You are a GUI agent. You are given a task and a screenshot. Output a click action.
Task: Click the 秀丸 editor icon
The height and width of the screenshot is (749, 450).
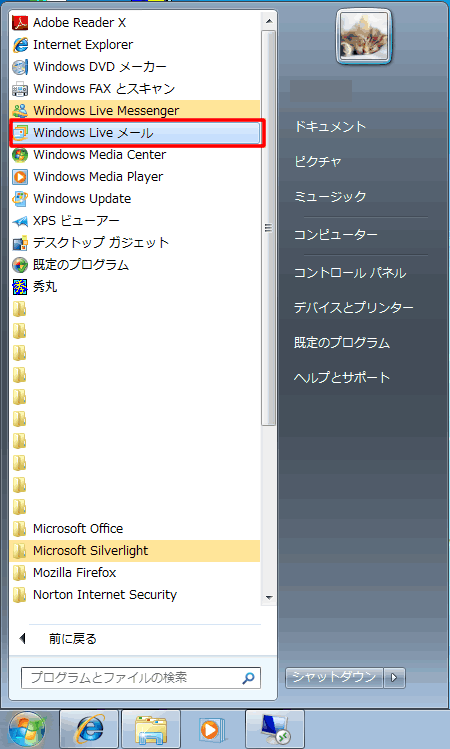[x=20, y=287]
